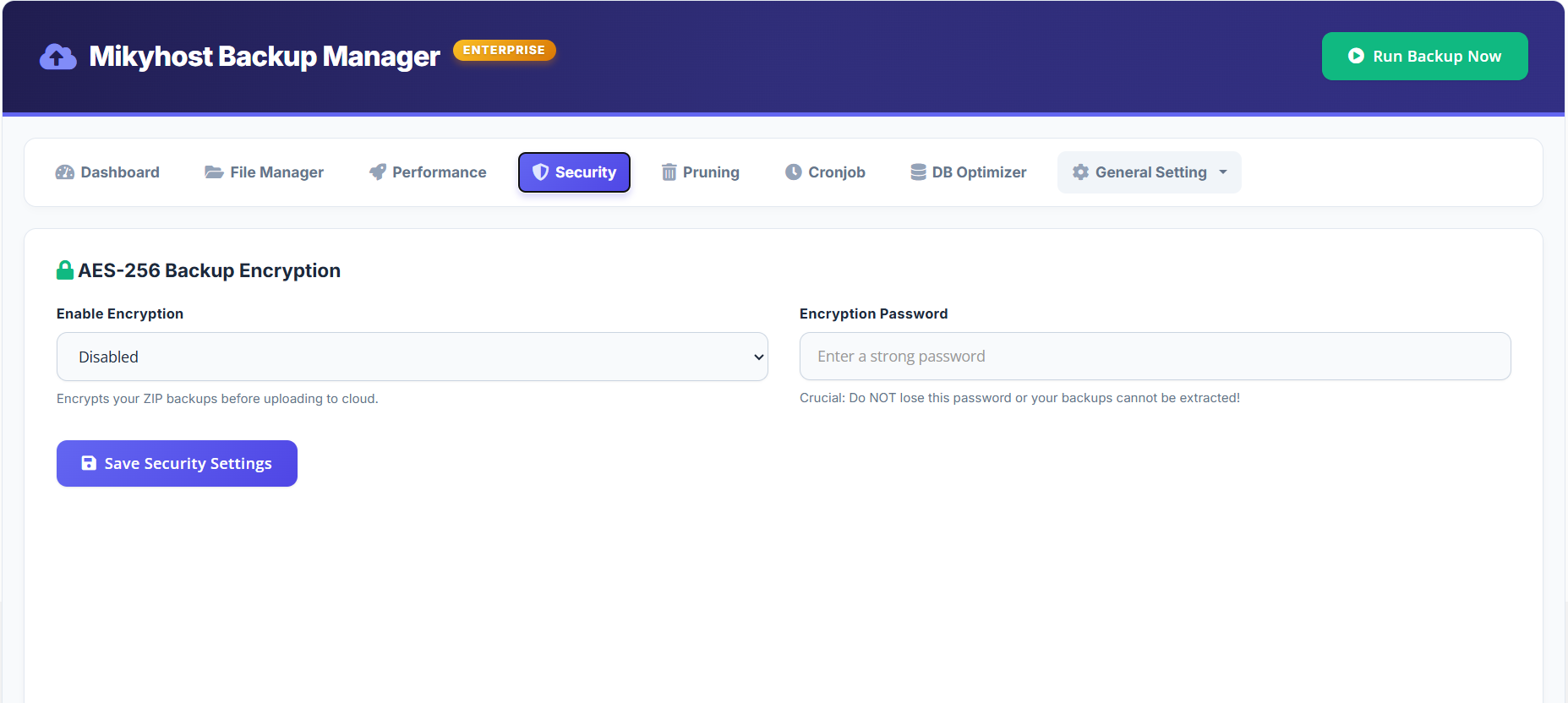Click the Cronjob clock icon
This screenshot has height=703, width=1568.
click(x=793, y=172)
